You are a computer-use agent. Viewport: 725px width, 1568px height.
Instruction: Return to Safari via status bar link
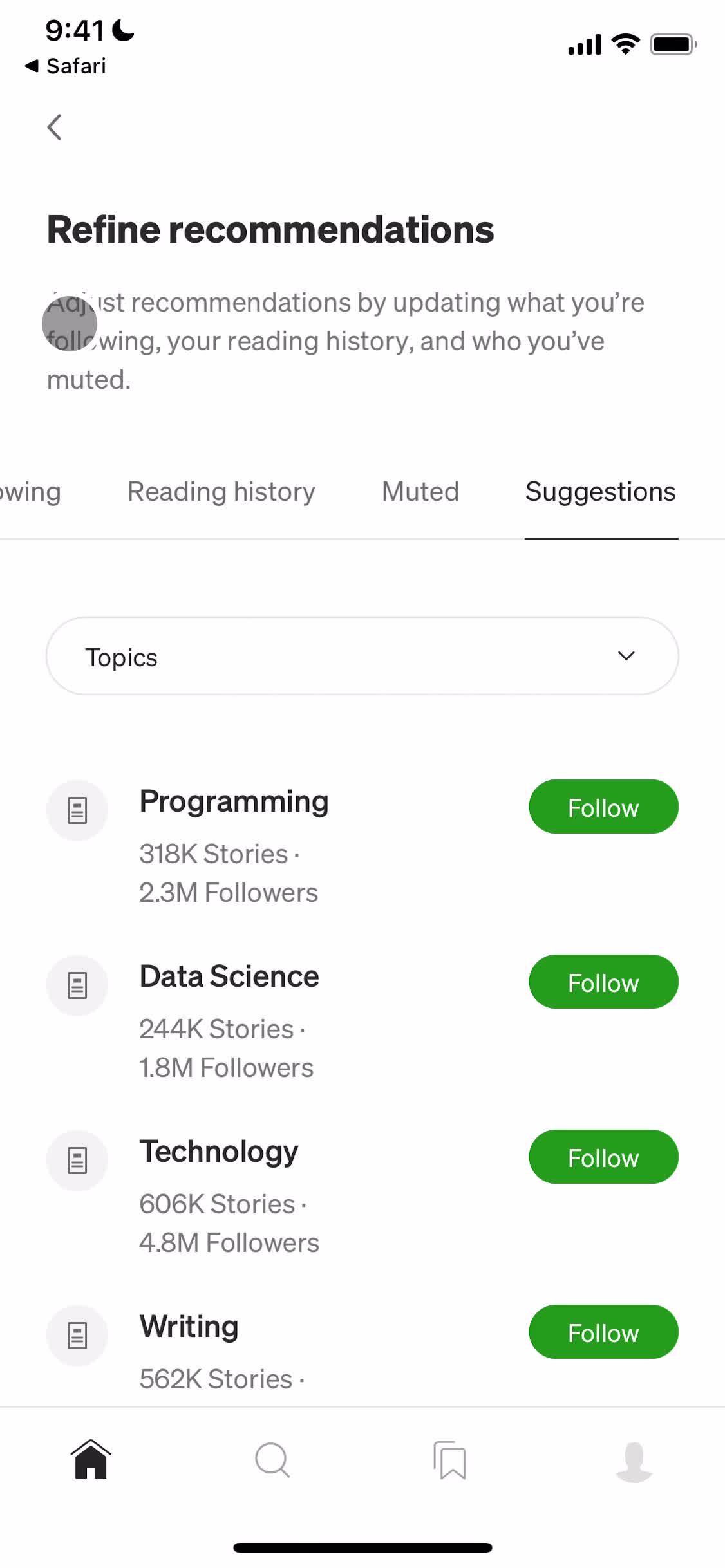(66, 66)
